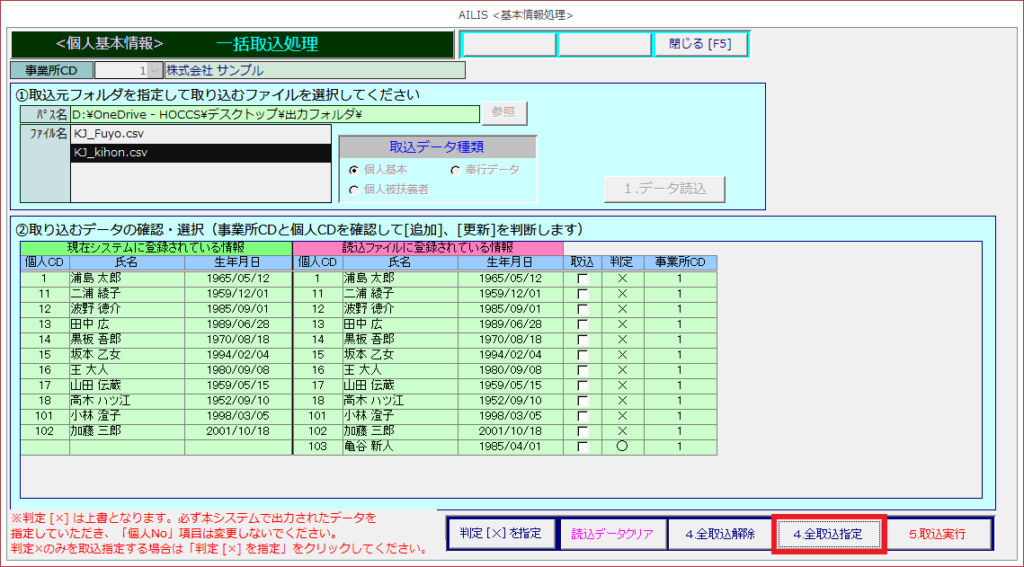
Task: Check 取込 box for 浦島 太郎
Action: [x=582, y=278]
